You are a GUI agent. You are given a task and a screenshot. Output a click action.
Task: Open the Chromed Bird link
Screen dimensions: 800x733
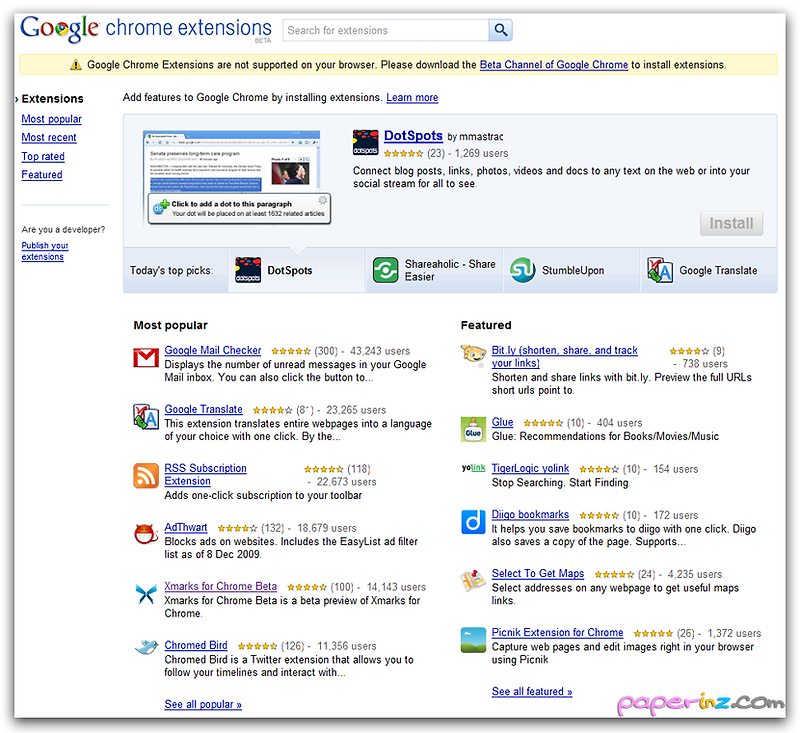pyautogui.click(x=196, y=645)
